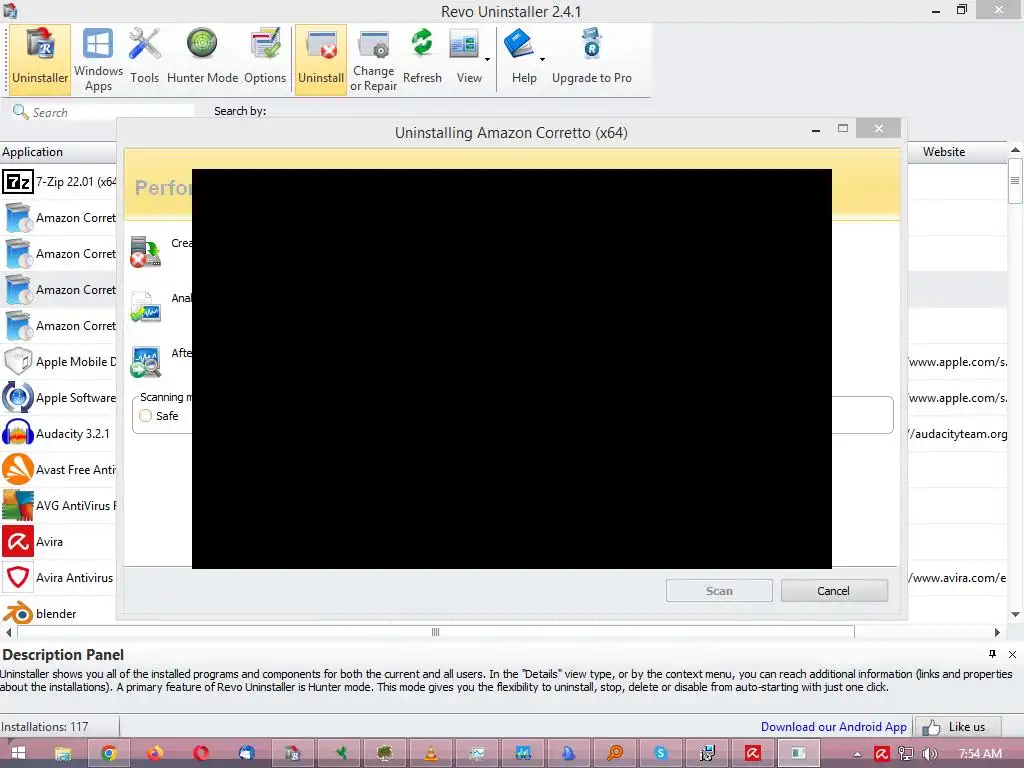Cancel the Amazon Corretto uninstall dialog
Image resolution: width=1024 pixels, height=768 pixels.
click(x=834, y=590)
